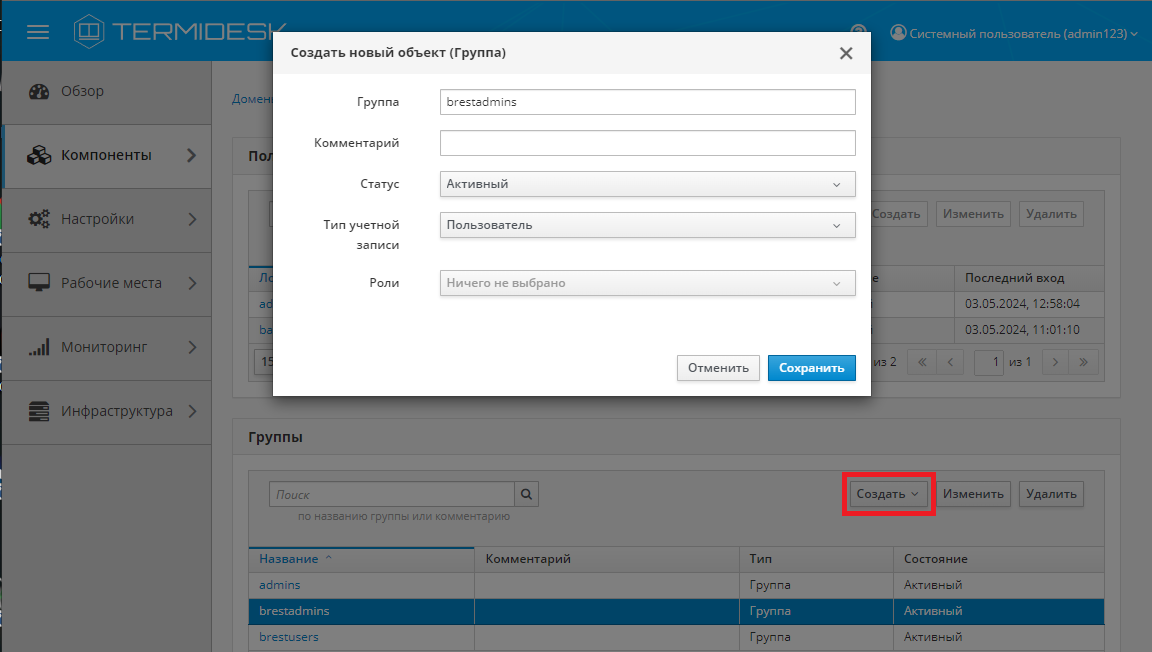Expand the Компоненты menu chevron

click(x=192, y=155)
